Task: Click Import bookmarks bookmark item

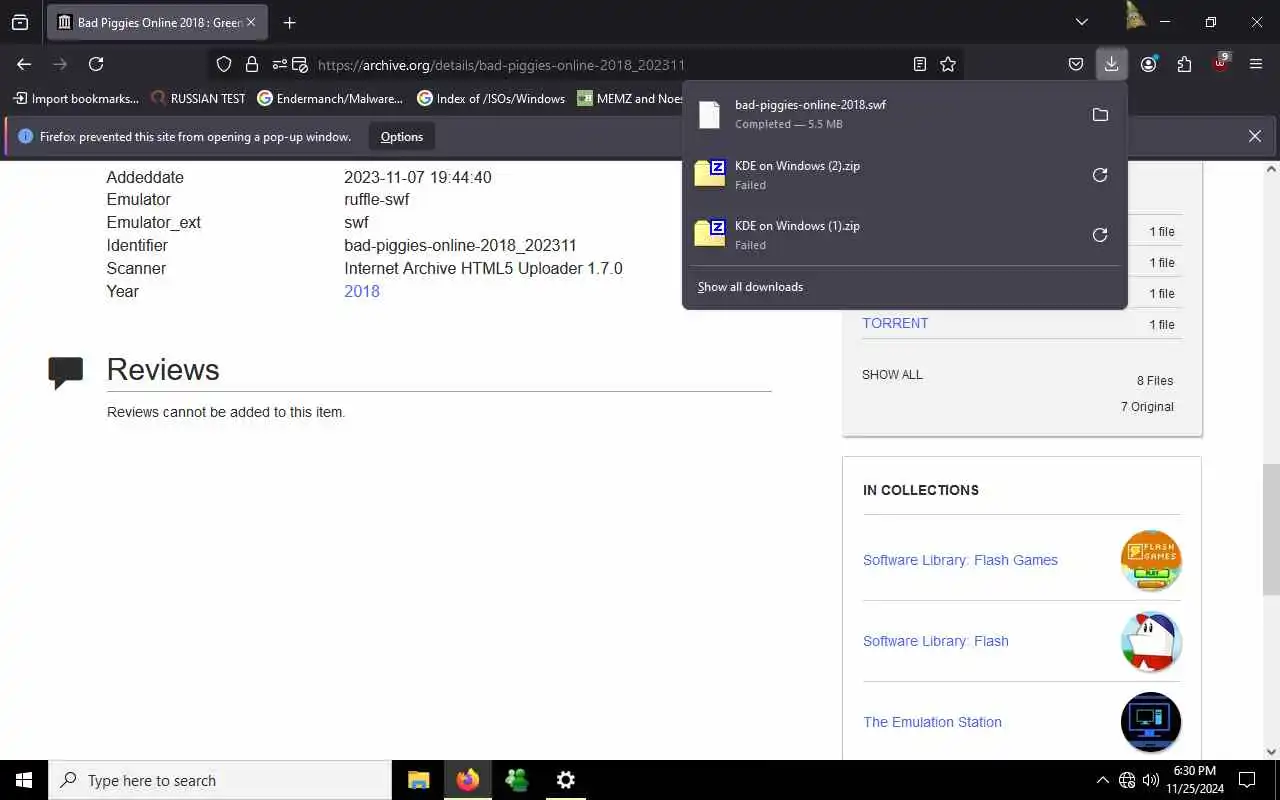Action: pos(75,98)
